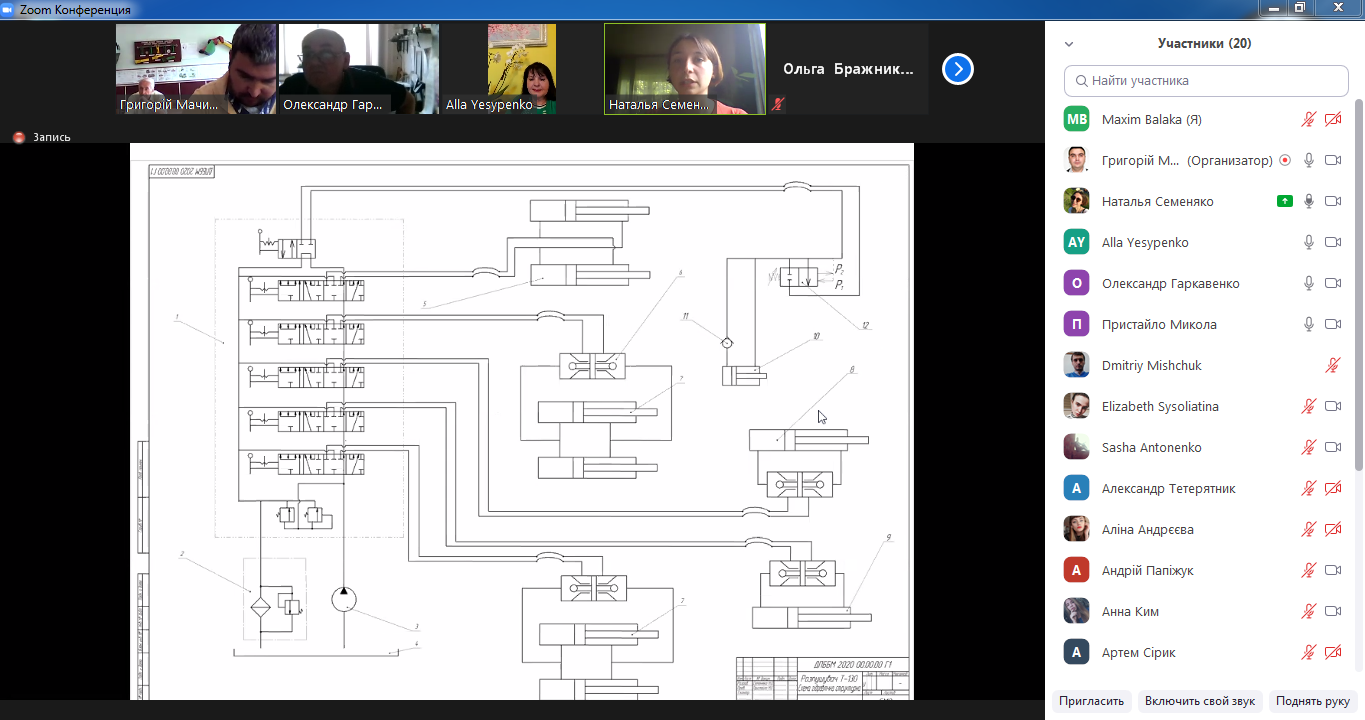Screen dimensions: 1365x720
Task: Click the Maxim Balaka (Я) participant row
Action: 1204,119
